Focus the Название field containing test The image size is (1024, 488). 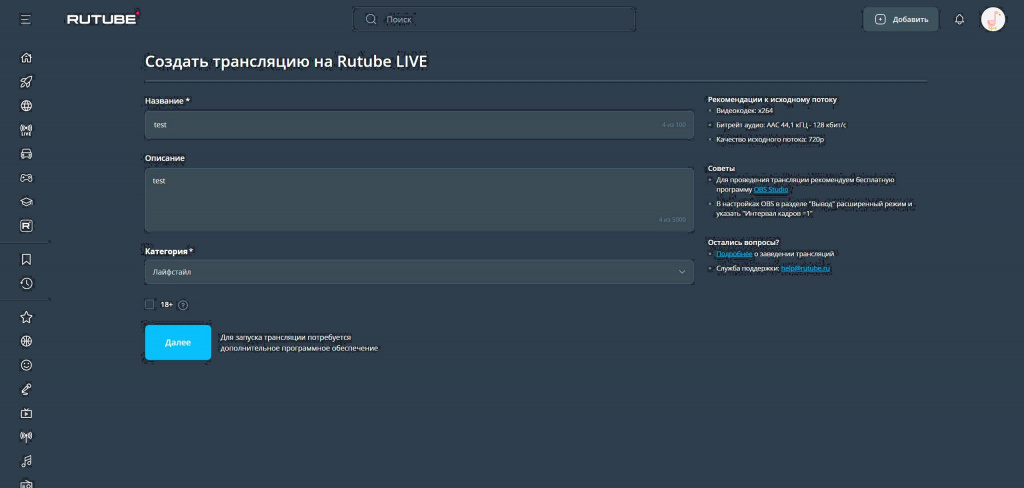point(419,125)
